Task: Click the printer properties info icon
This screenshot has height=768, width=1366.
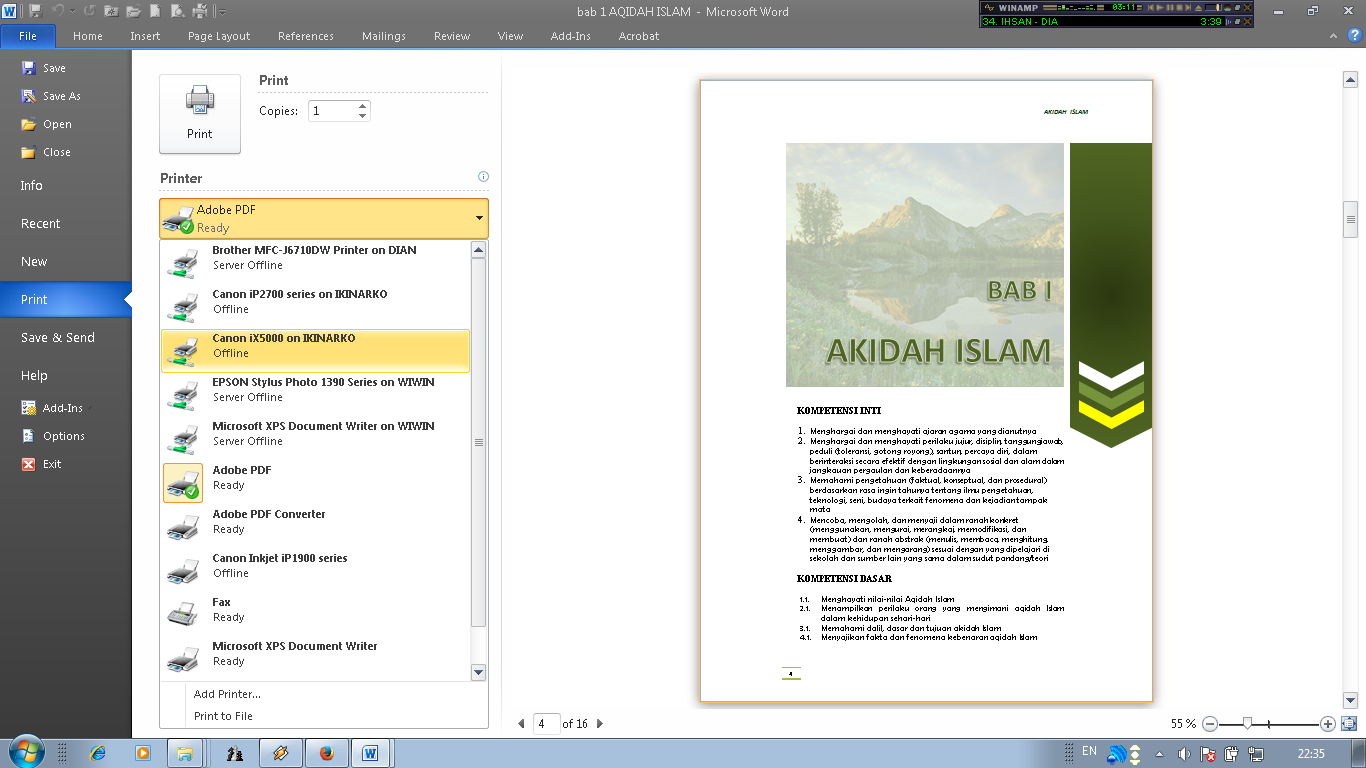Action: pyautogui.click(x=483, y=177)
